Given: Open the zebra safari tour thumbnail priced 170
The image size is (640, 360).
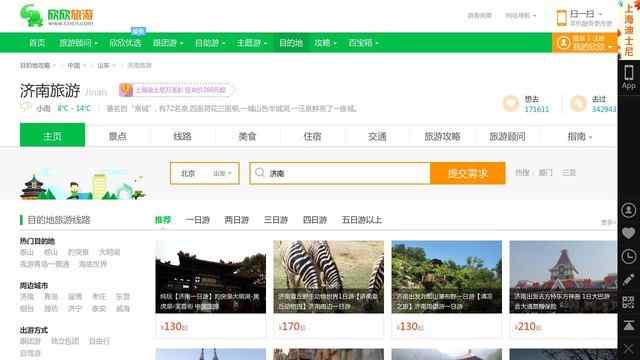Looking at the screenshot, I should coord(329,277).
